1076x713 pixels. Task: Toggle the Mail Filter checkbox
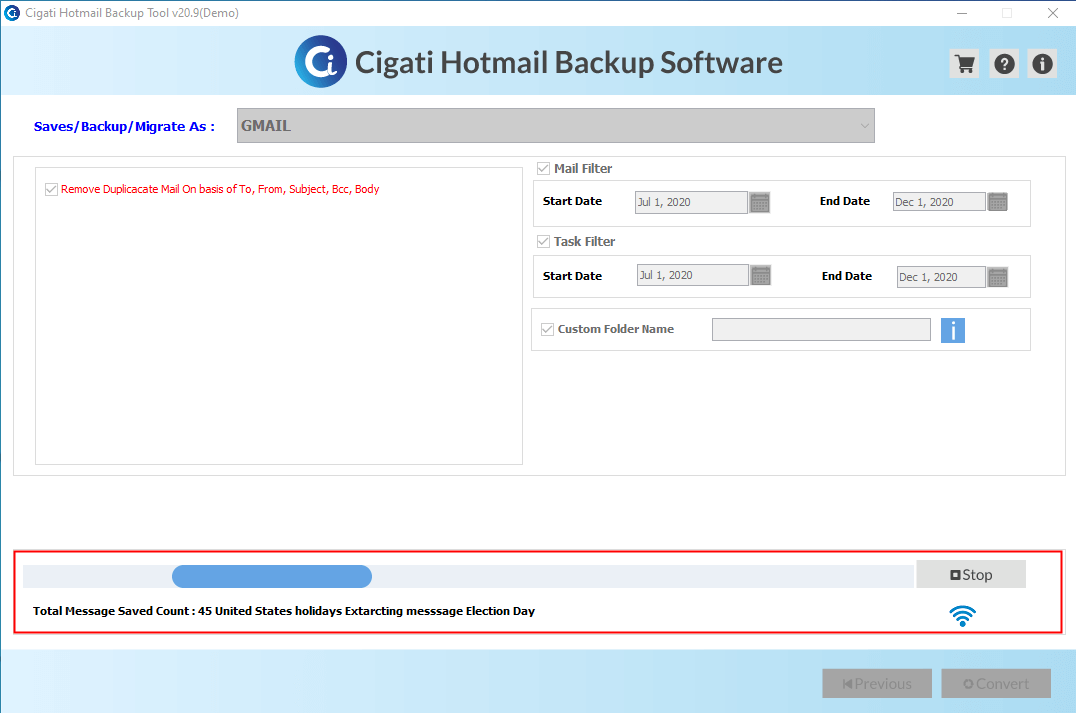coord(543,168)
